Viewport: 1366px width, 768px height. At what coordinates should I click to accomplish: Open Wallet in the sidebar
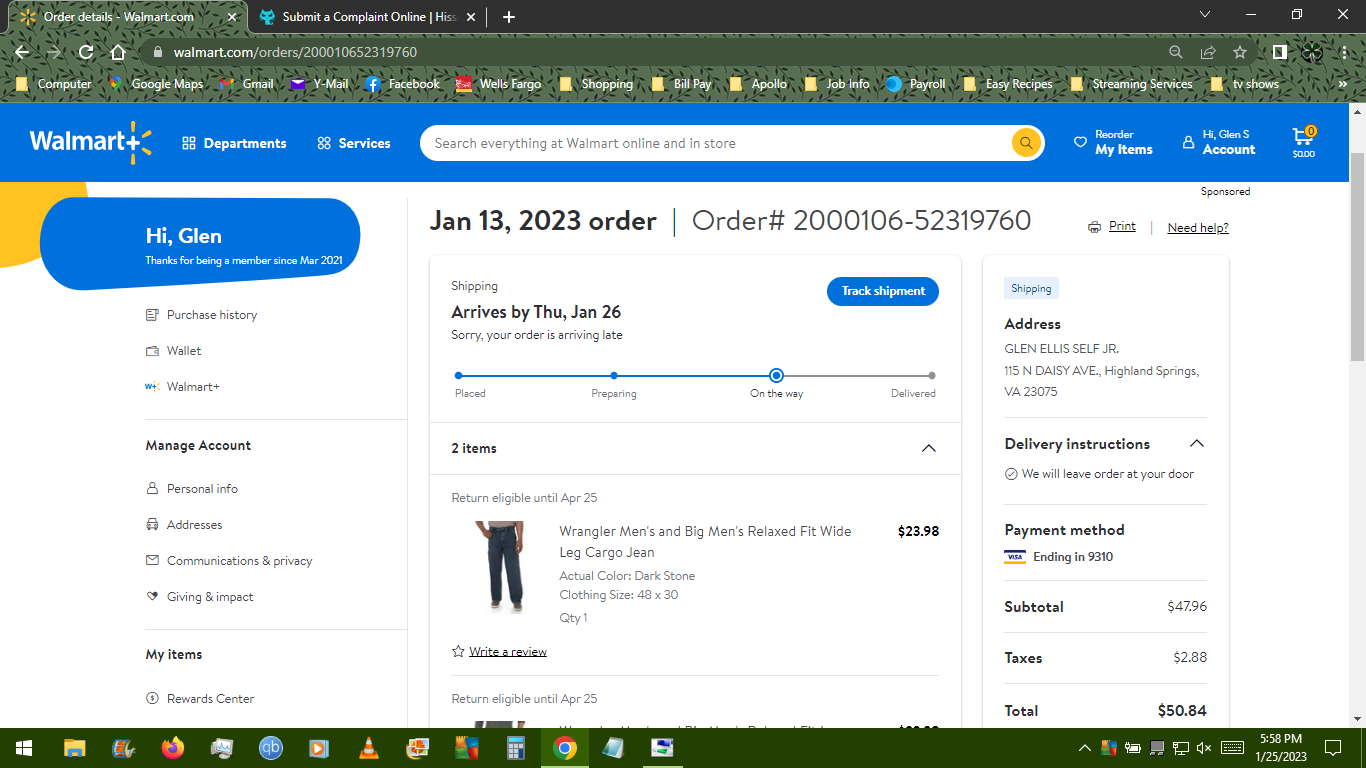pos(184,351)
